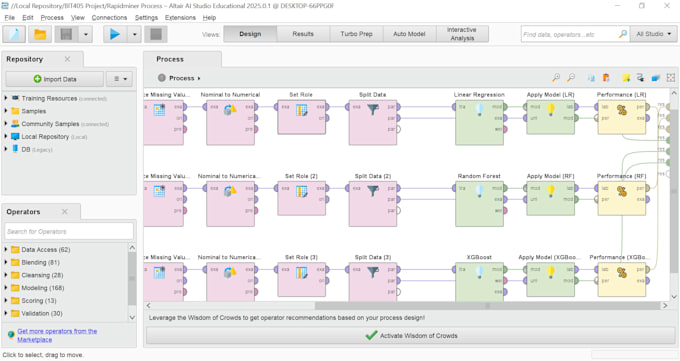Viewport: 680px width, 361px height.
Task: Select the Performance (RF) operator
Action: pos(621,199)
